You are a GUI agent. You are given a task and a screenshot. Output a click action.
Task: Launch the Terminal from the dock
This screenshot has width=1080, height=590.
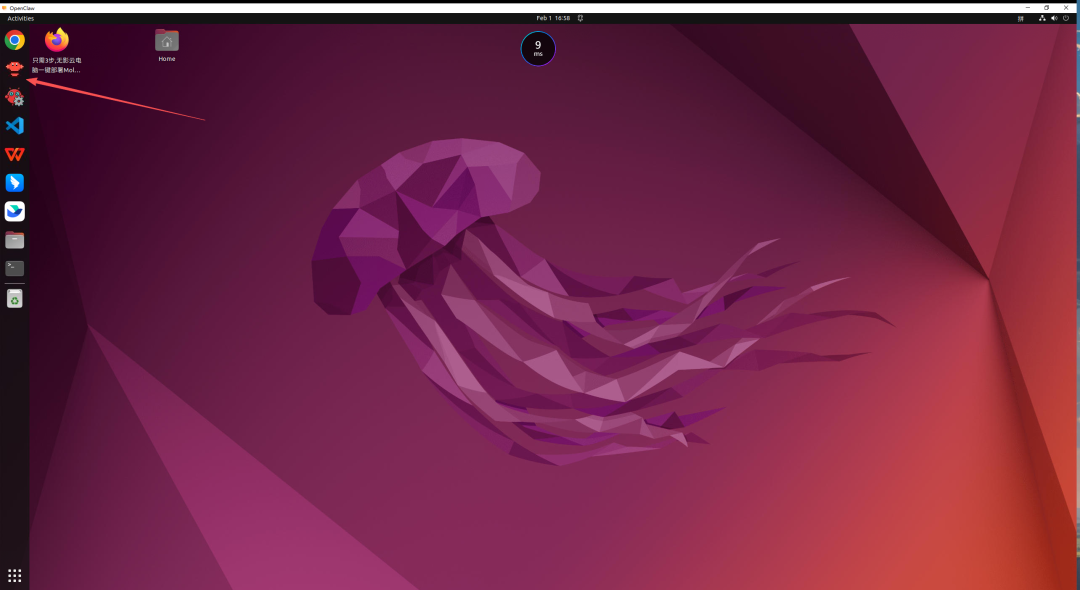pyautogui.click(x=14, y=268)
